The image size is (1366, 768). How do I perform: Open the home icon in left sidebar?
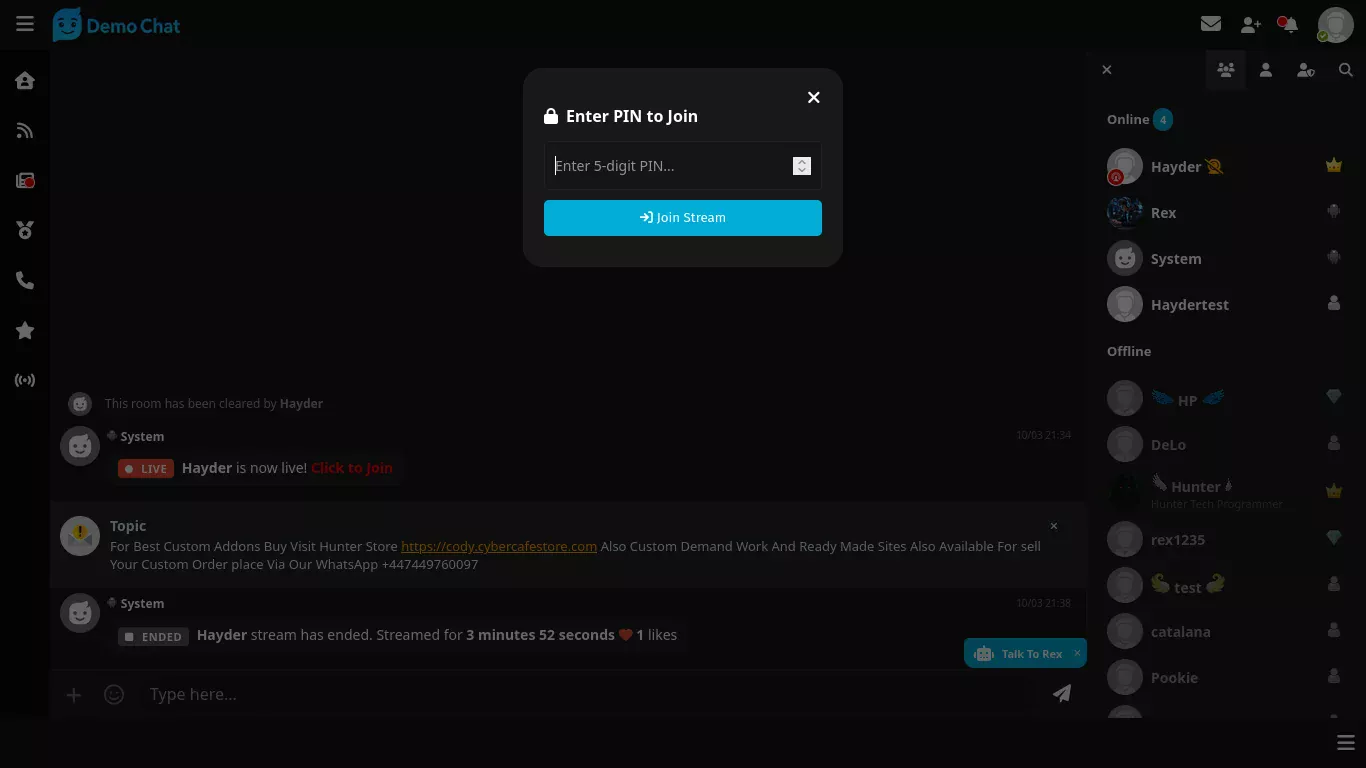coord(25,81)
